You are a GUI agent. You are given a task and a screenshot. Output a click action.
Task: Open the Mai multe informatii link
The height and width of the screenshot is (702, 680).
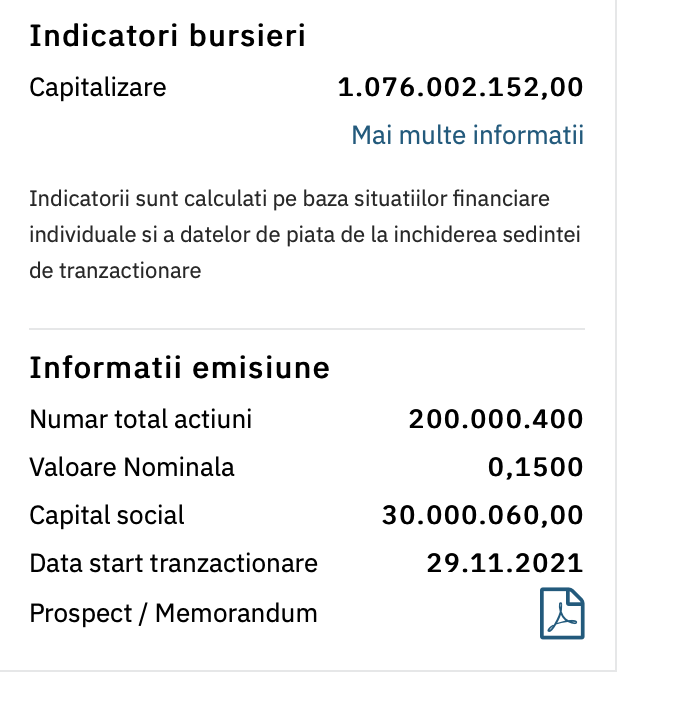pyautogui.click(x=467, y=135)
